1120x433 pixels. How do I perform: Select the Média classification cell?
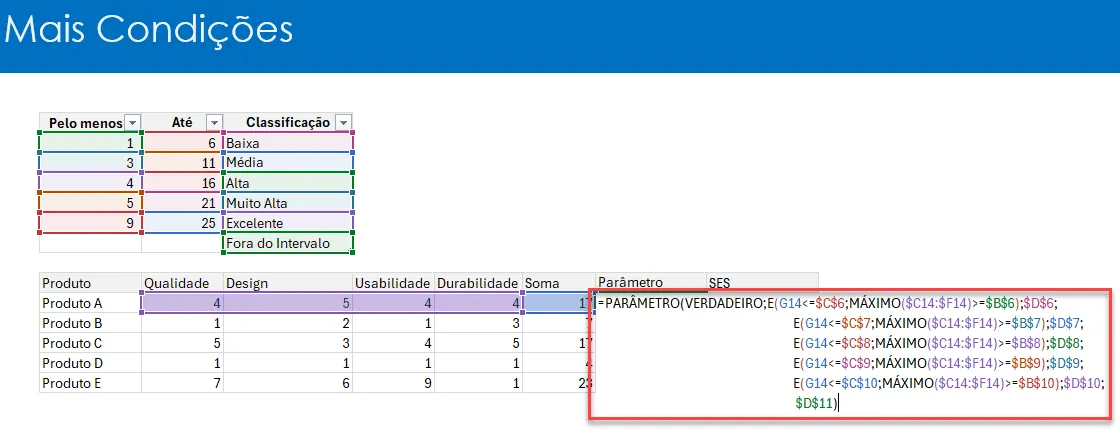pyautogui.click(x=289, y=163)
